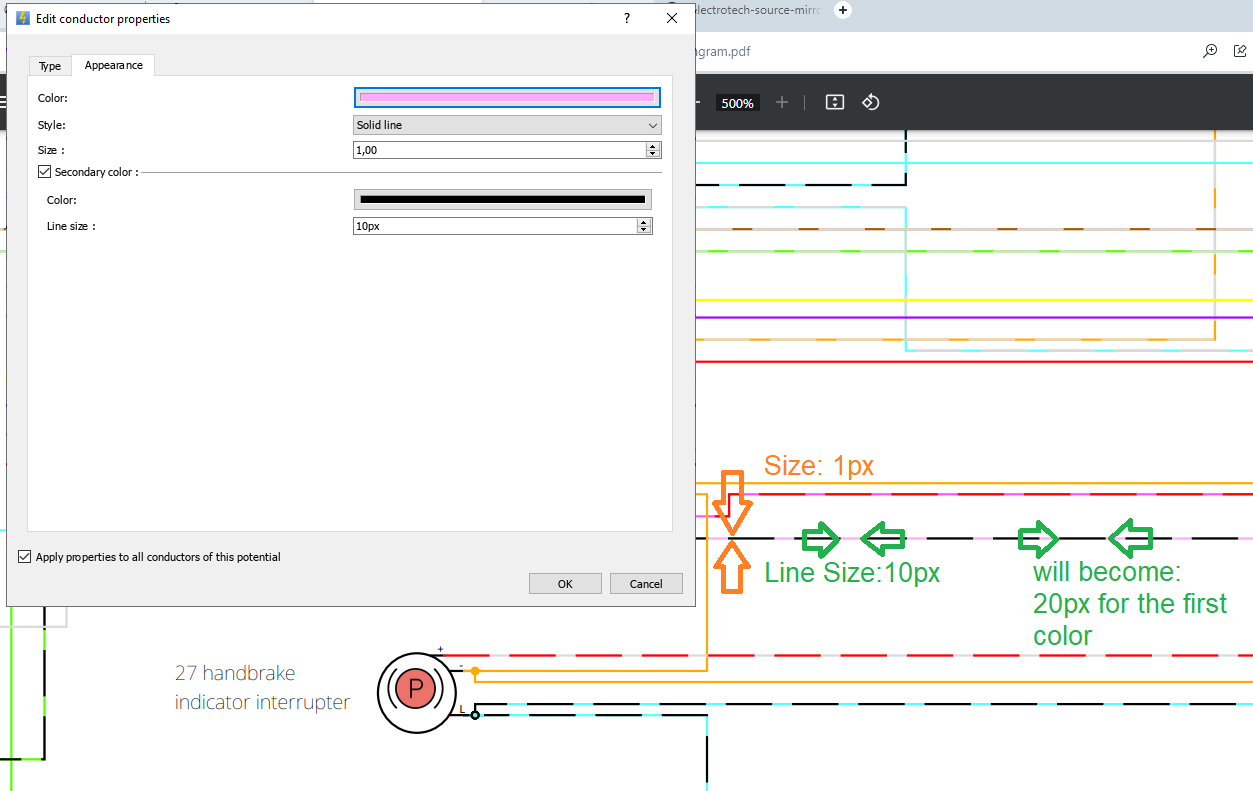
Task: Open the Style dropdown showing Solid line
Action: pyautogui.click(x=507, y=125)
